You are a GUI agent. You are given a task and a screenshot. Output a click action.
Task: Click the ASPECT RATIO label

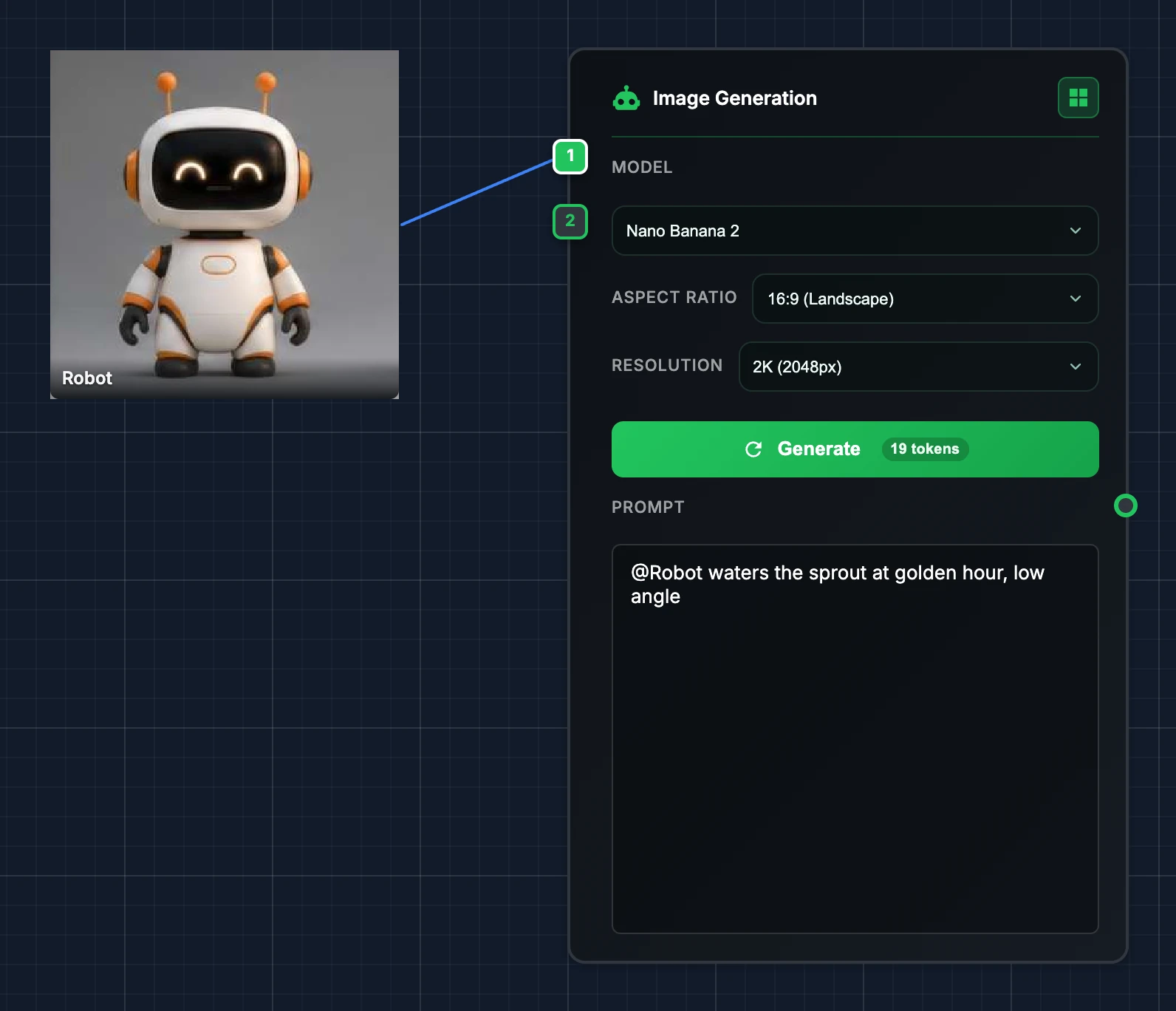point(674,297)
